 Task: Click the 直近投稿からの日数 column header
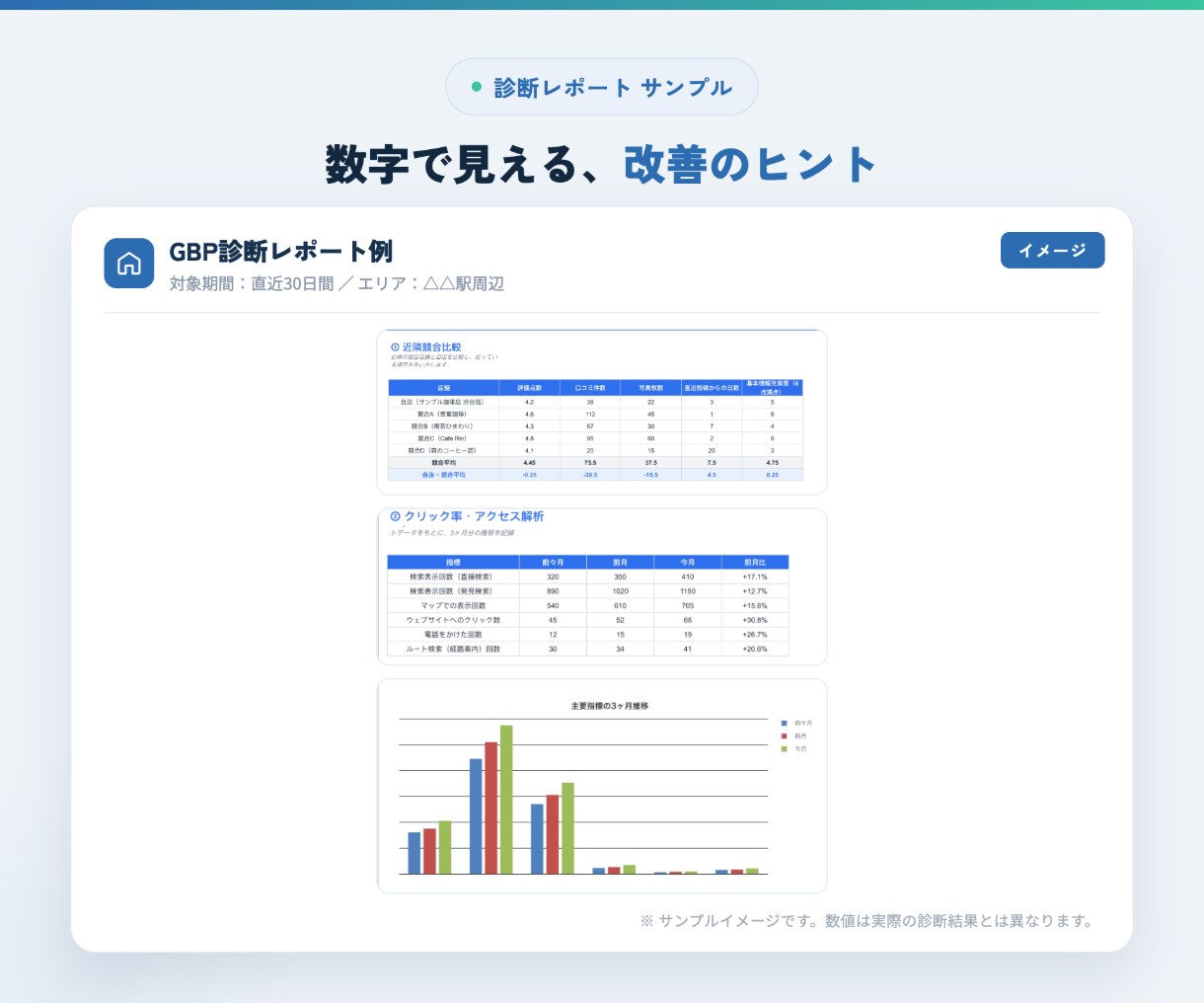coord(712,388)
